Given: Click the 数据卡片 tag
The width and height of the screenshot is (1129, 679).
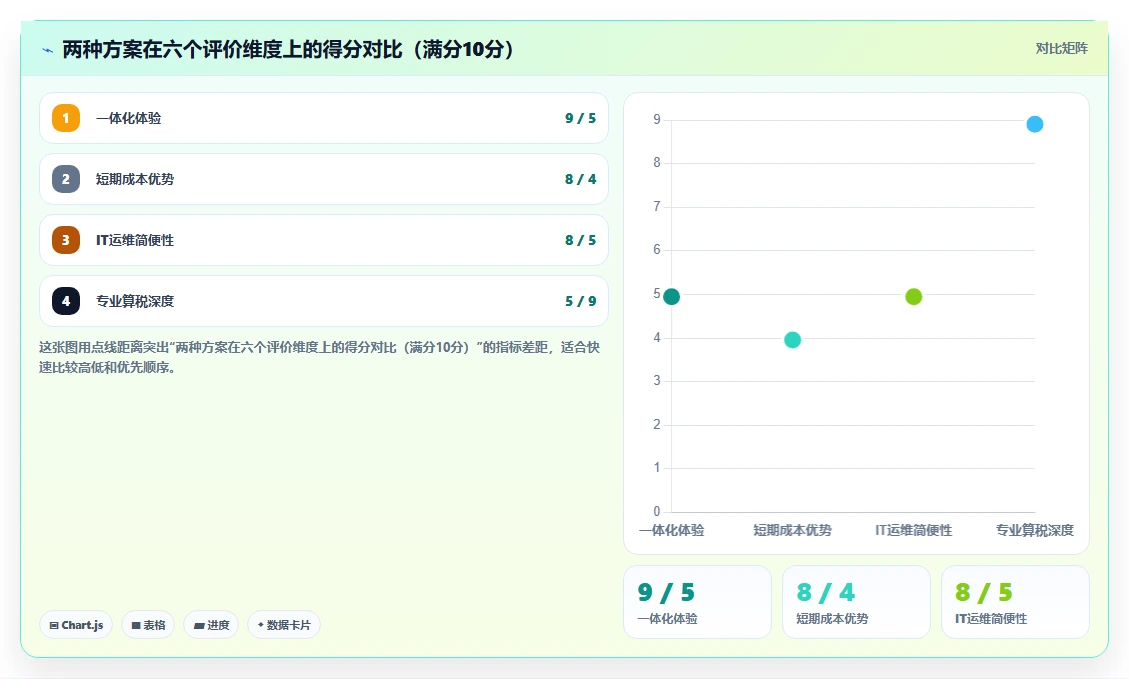Looking at the screenshot, I should click(x=284, y=625).
